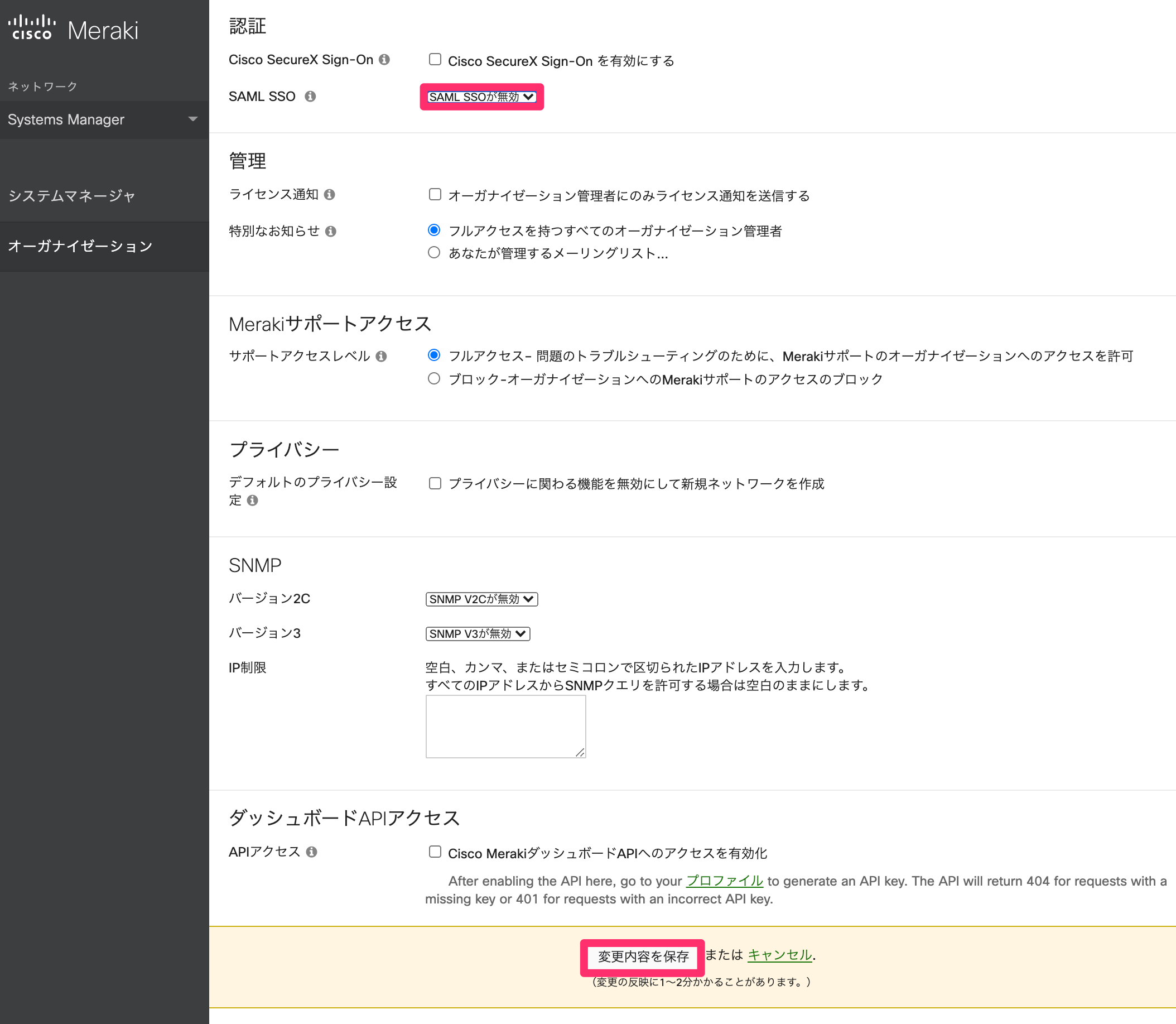
Task: Open the SNMP V3が無効 dropdown
Action: 478,634
